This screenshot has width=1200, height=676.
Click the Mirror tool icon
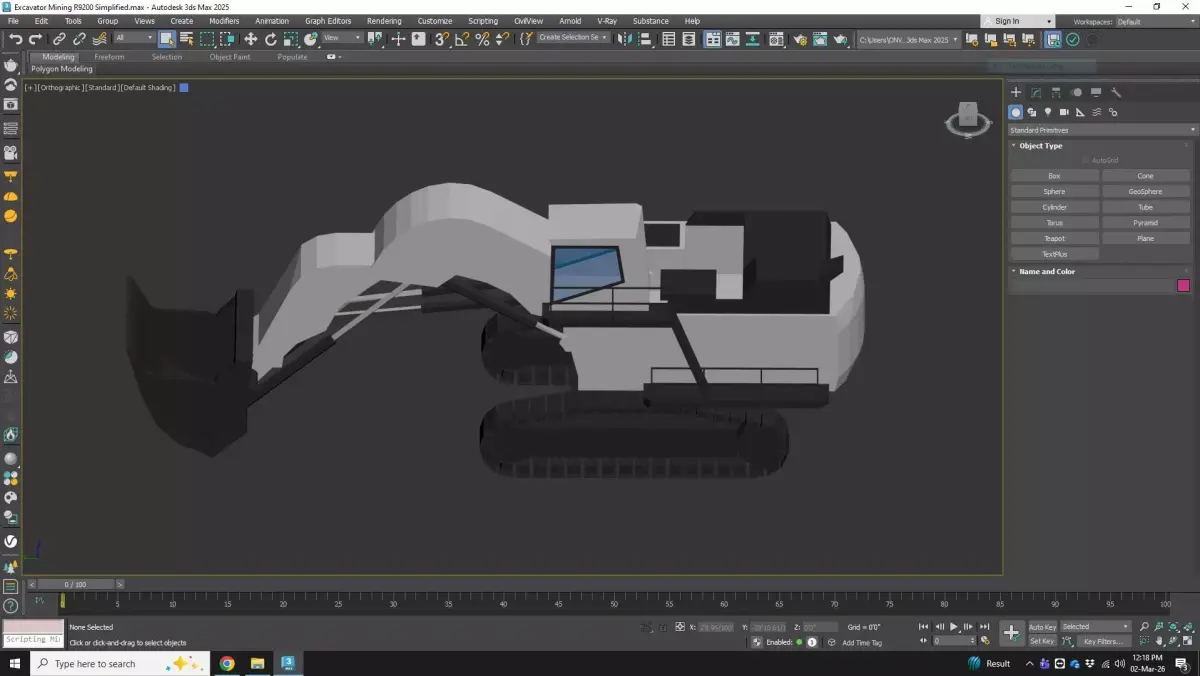[624, 39]
